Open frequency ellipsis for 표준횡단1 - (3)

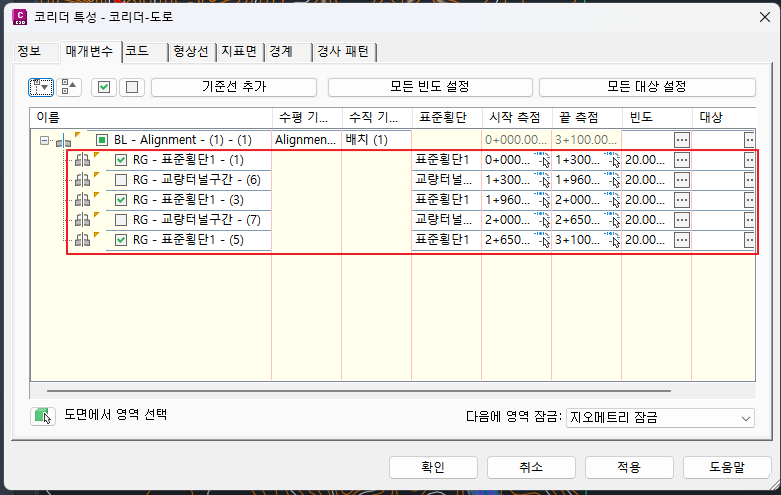pos(682,200)
